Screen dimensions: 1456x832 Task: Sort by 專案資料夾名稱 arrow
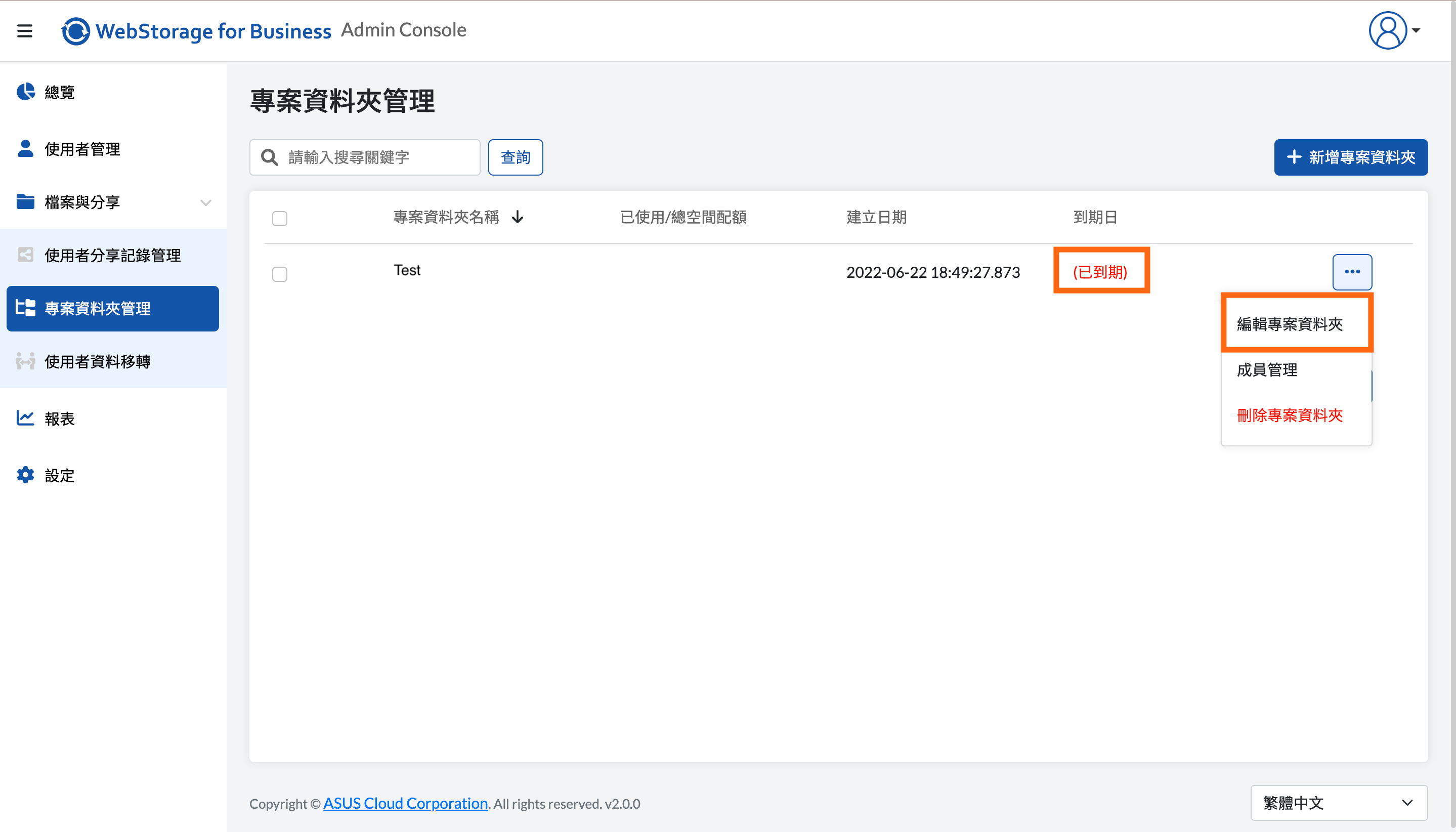(518, 217)
